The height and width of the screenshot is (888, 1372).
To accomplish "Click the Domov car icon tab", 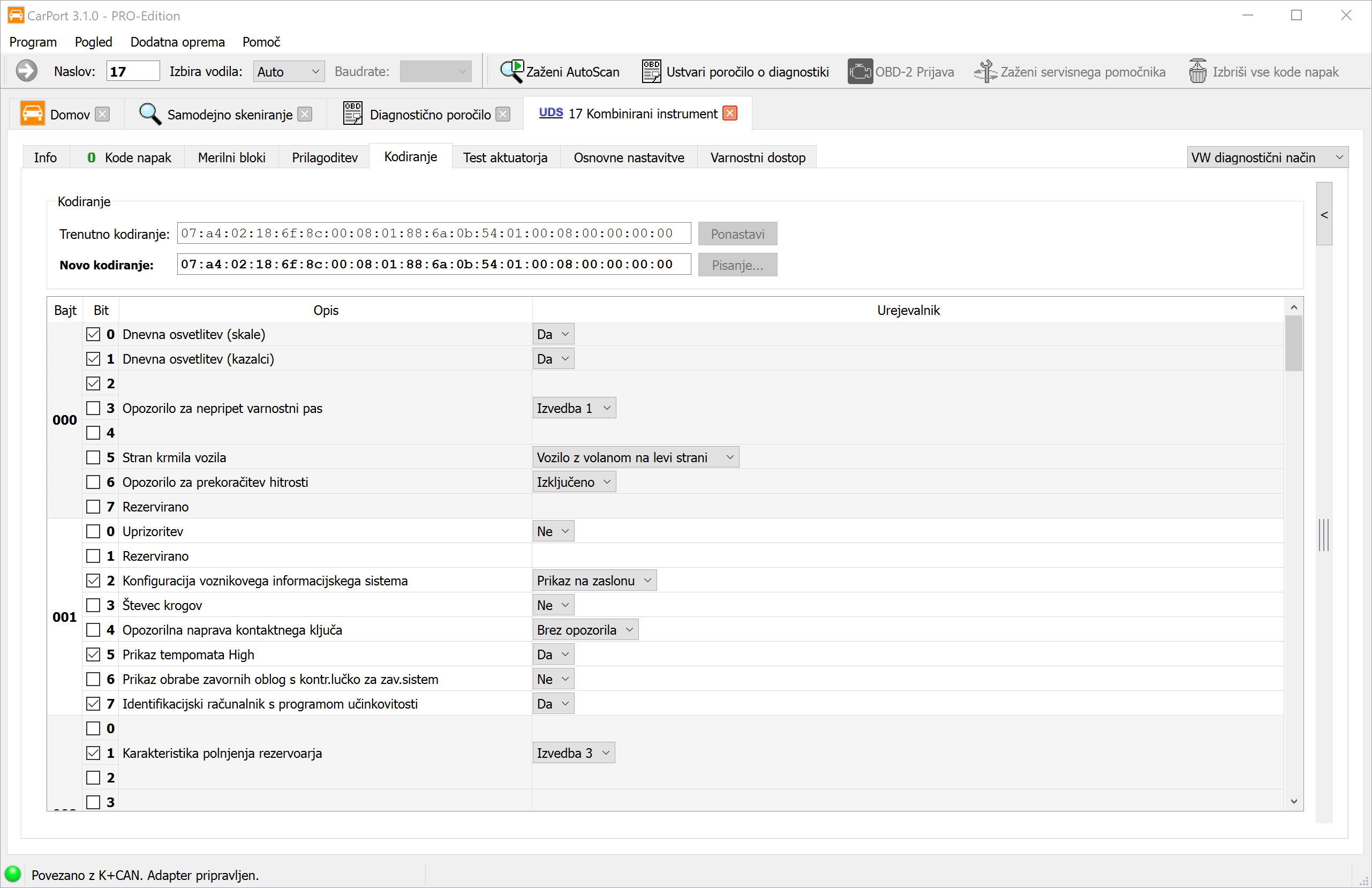I will tap(33, 114).
